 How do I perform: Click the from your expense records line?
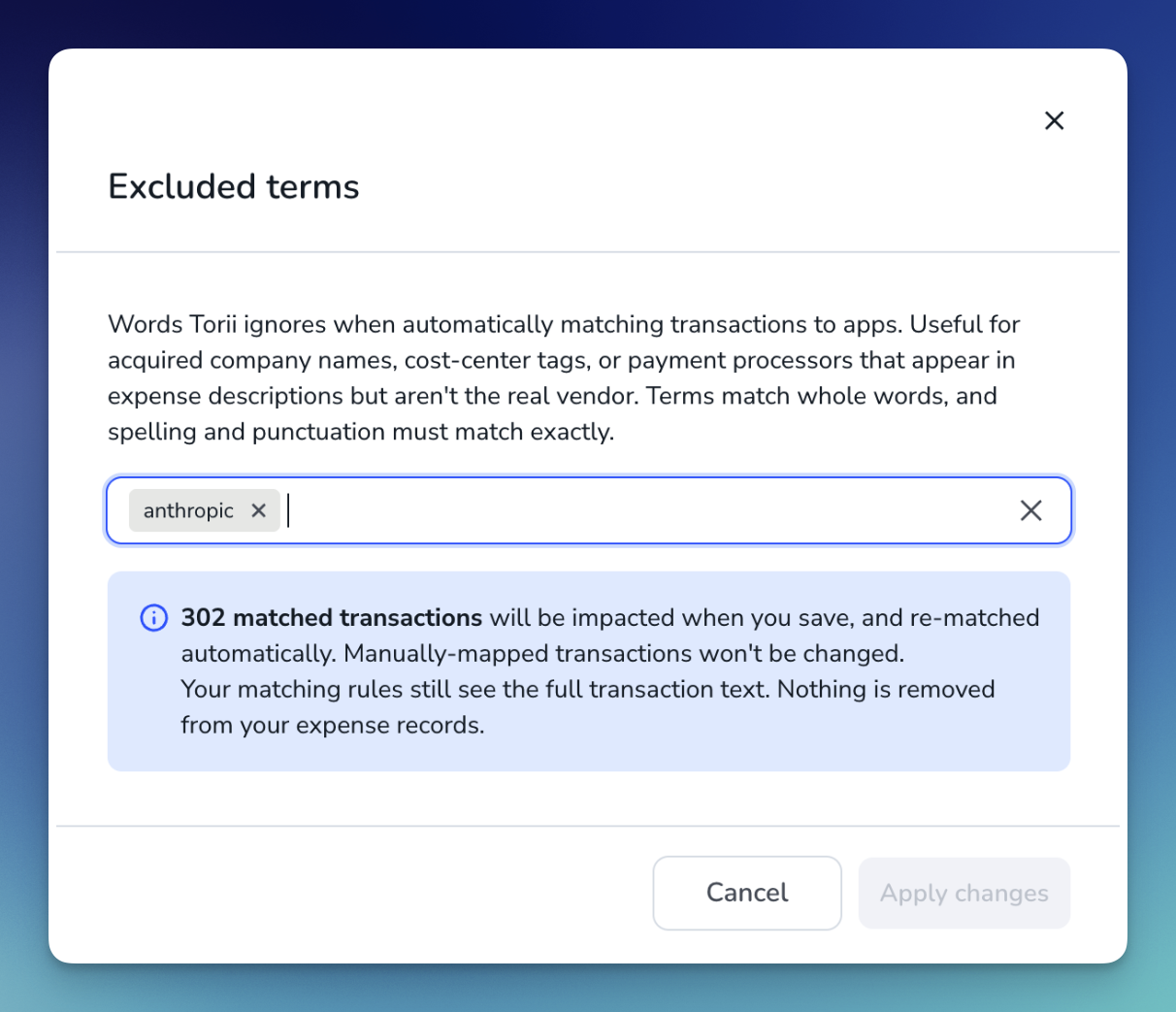coord(333,726)
